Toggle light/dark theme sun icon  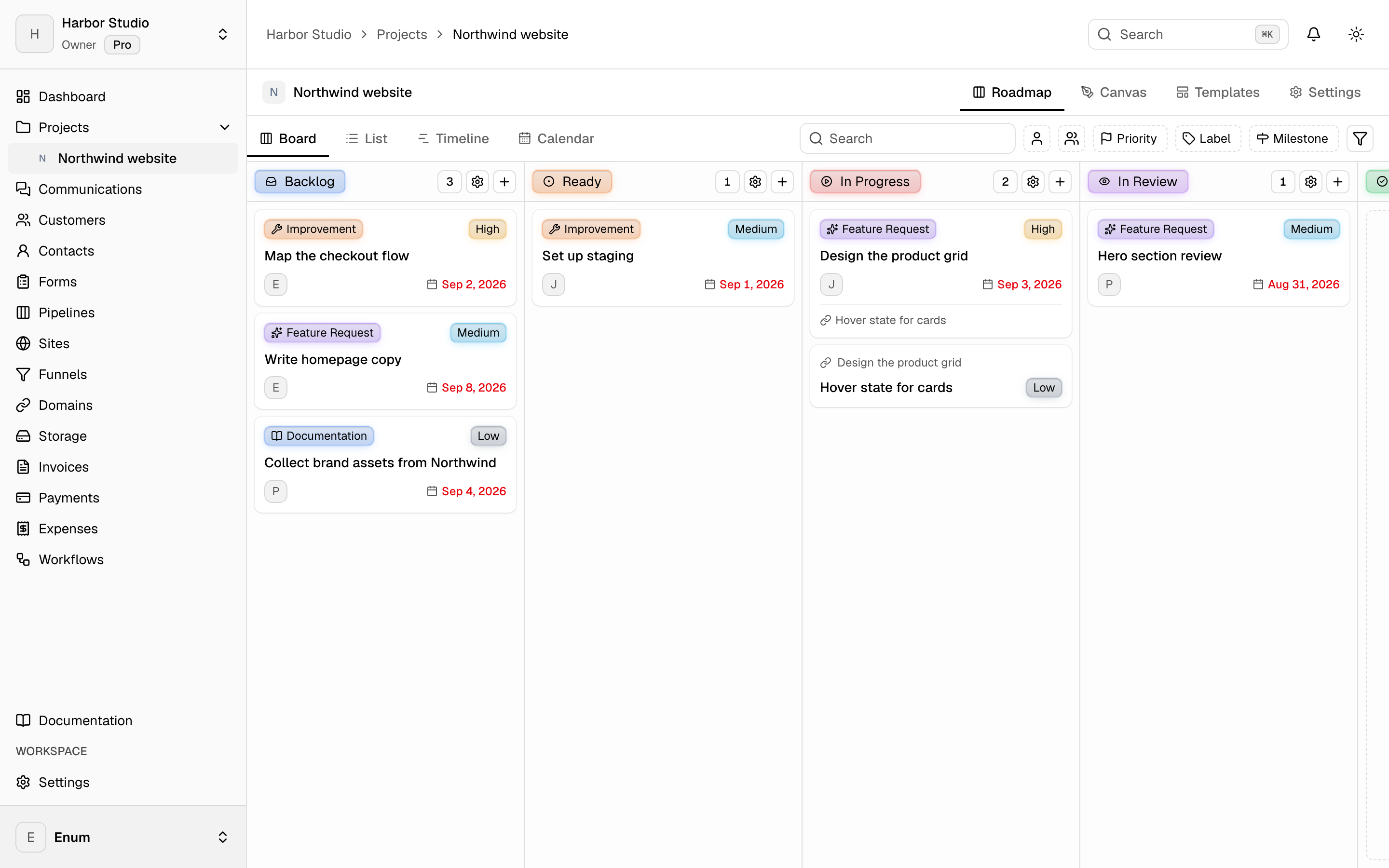click(1356, 34)
